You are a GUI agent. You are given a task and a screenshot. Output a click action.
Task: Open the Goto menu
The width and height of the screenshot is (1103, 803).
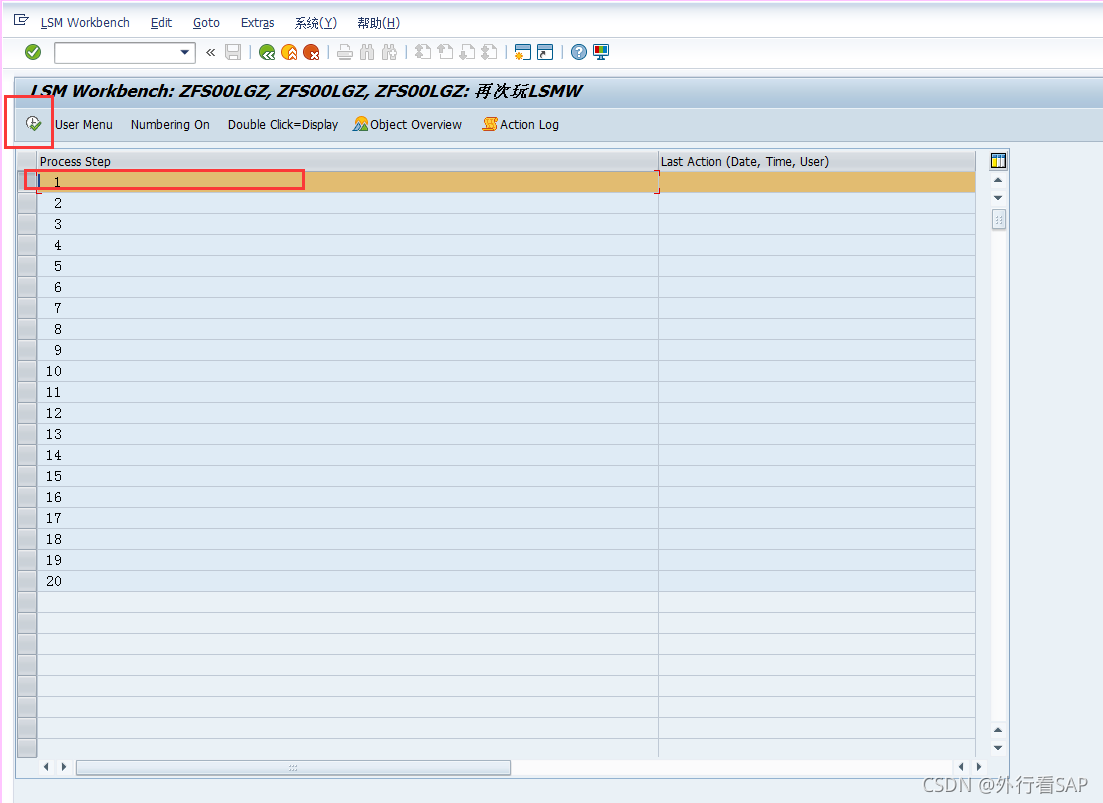206,23
